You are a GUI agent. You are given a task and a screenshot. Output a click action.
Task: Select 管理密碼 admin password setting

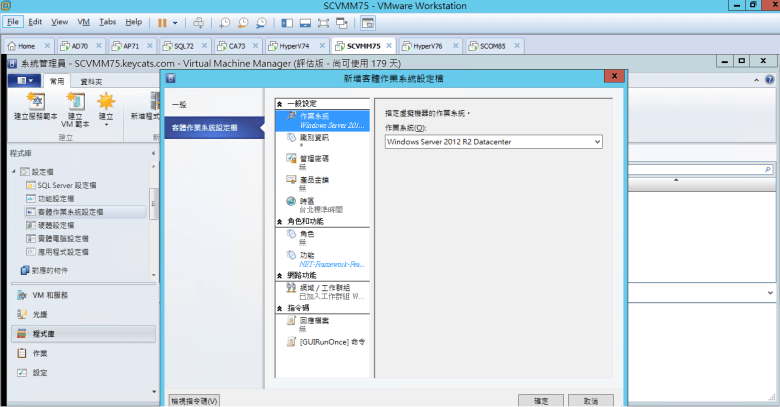pyautogui.click(x=314, y=158)
